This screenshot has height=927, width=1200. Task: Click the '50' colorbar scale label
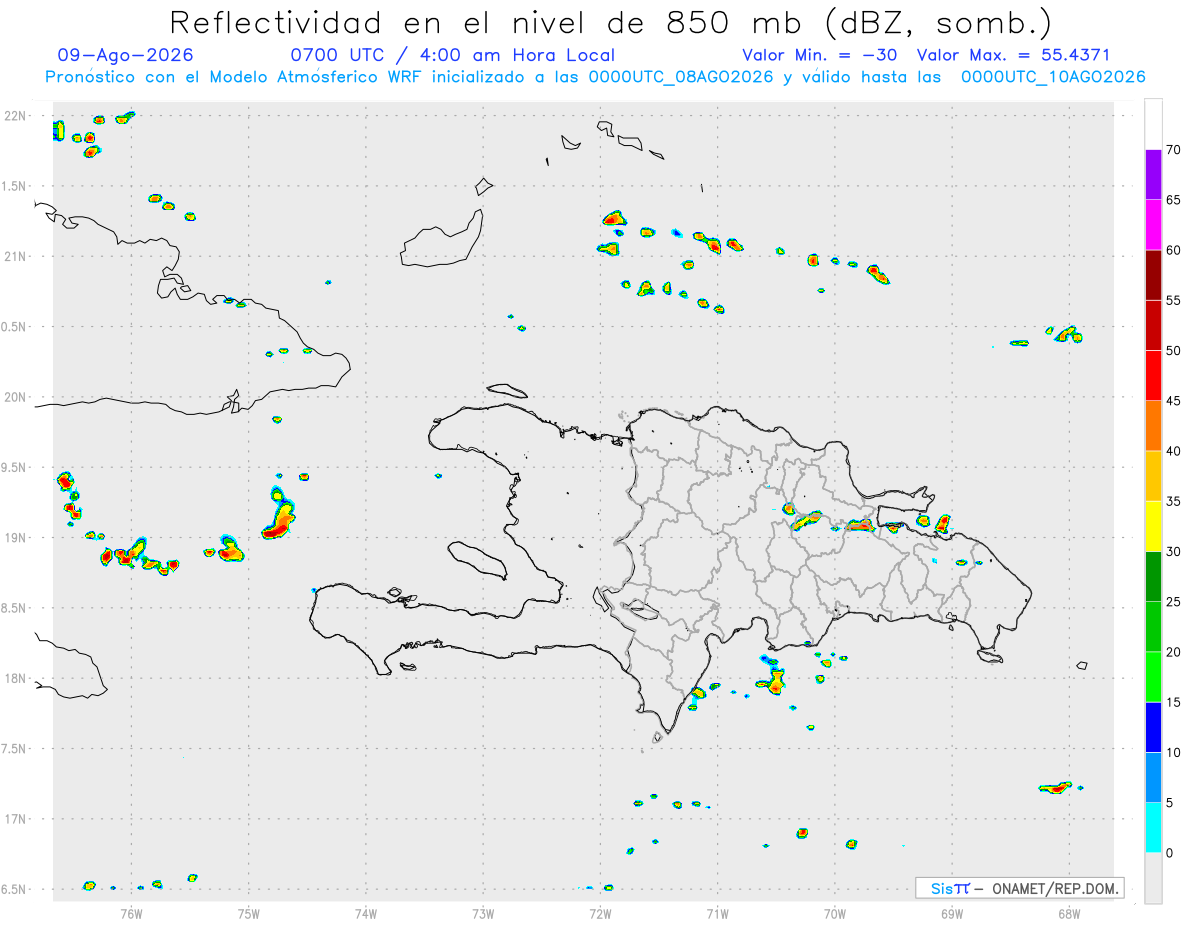1173,351
